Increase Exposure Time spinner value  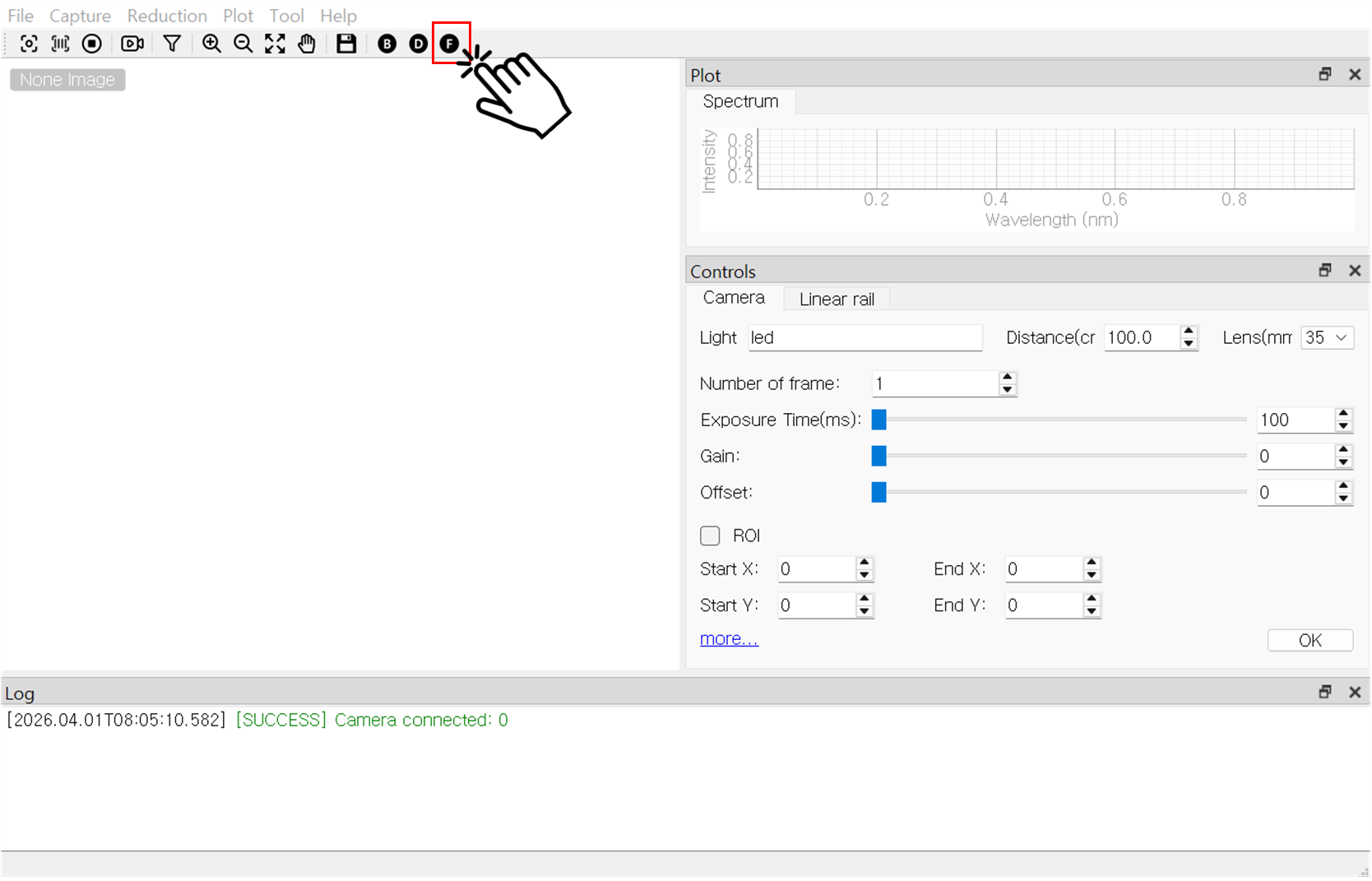point(1343,414)
